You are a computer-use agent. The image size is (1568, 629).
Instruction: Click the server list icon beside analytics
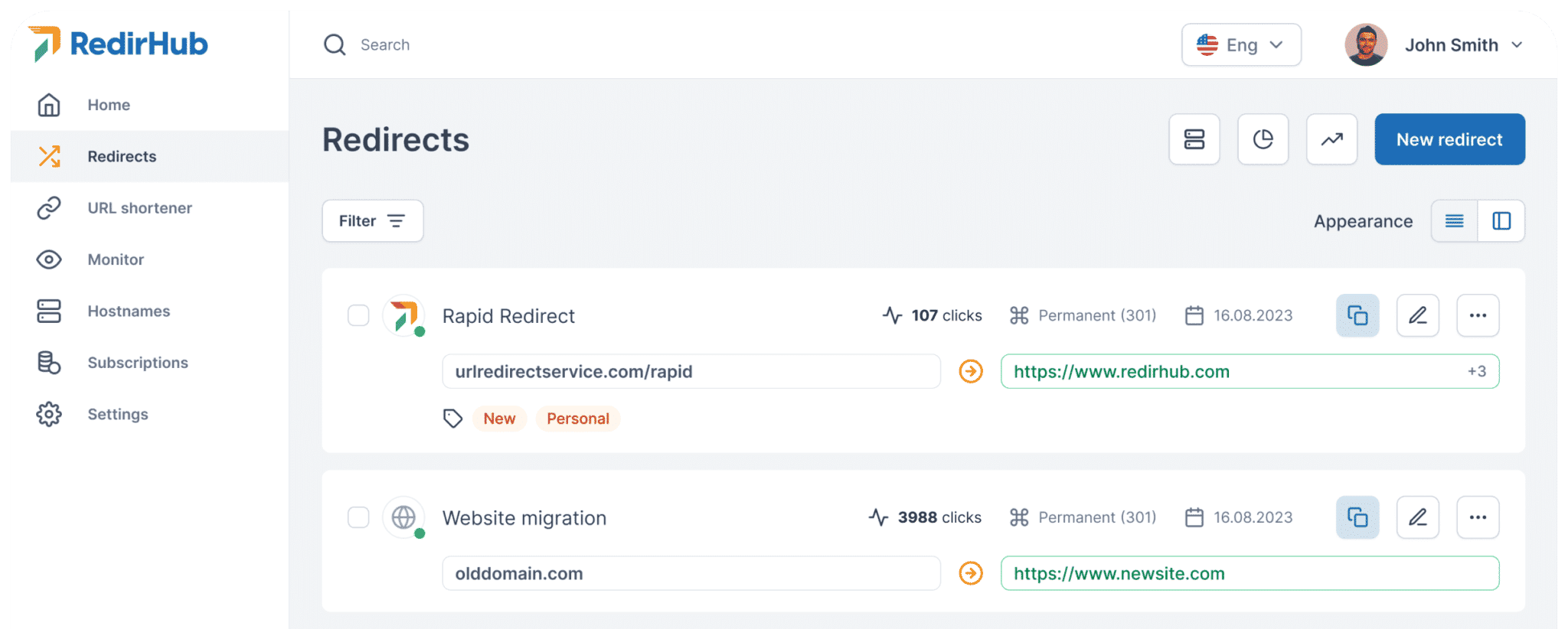[x=1194, y=139]
